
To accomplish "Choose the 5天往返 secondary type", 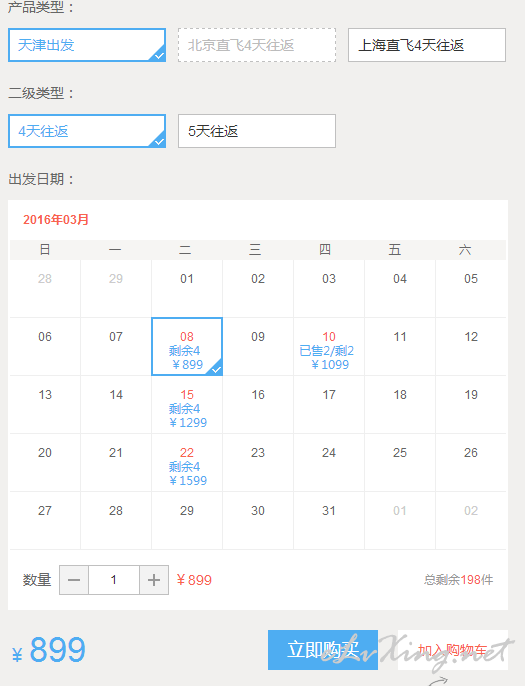I will (x=257, y=131).
